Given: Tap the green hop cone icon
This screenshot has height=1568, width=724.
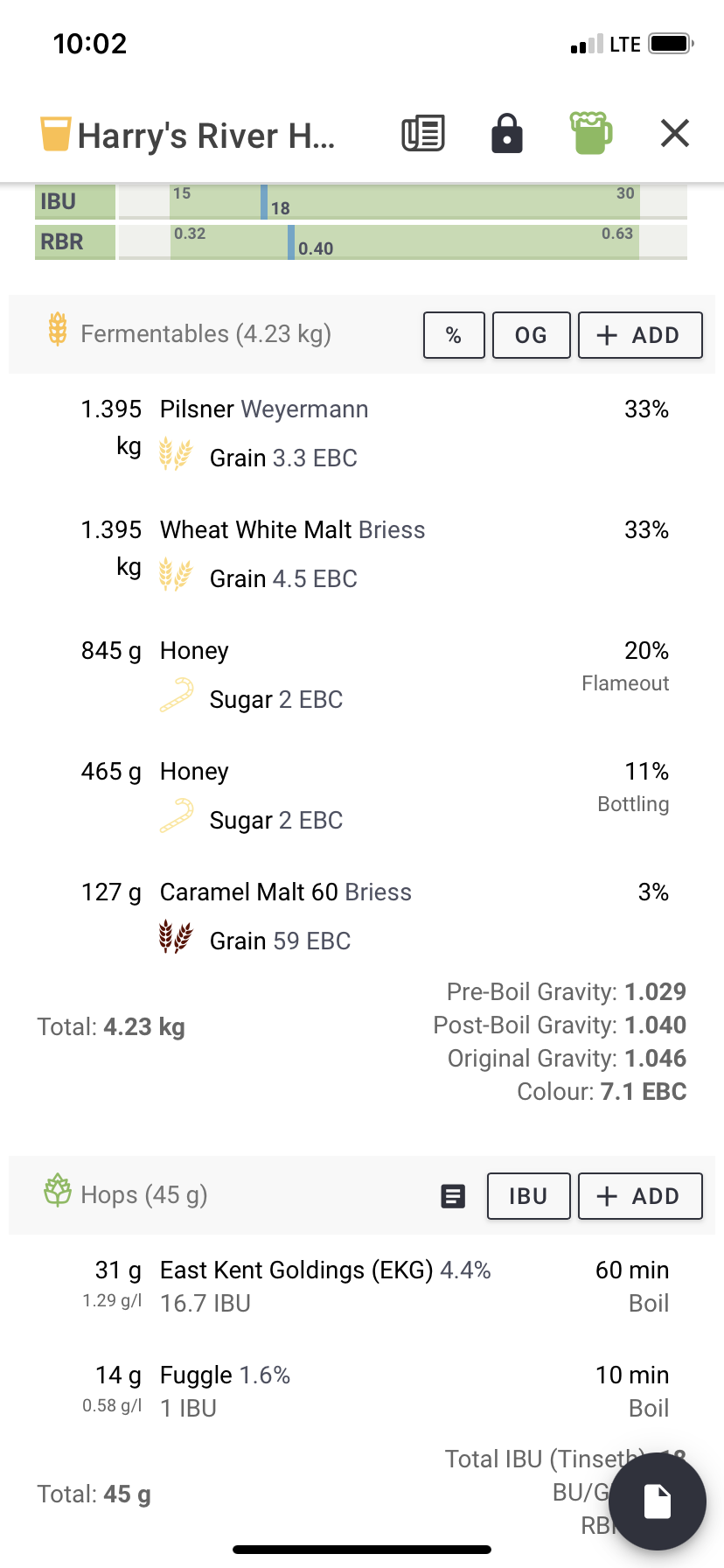Looking at the screenshot, I should point(58,1191).
